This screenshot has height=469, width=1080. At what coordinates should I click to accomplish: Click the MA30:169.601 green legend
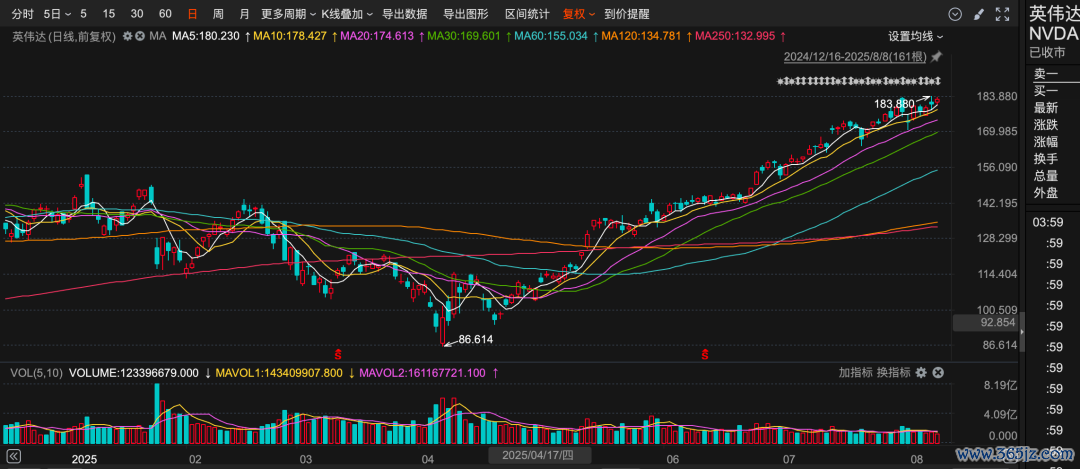(464, 37)
